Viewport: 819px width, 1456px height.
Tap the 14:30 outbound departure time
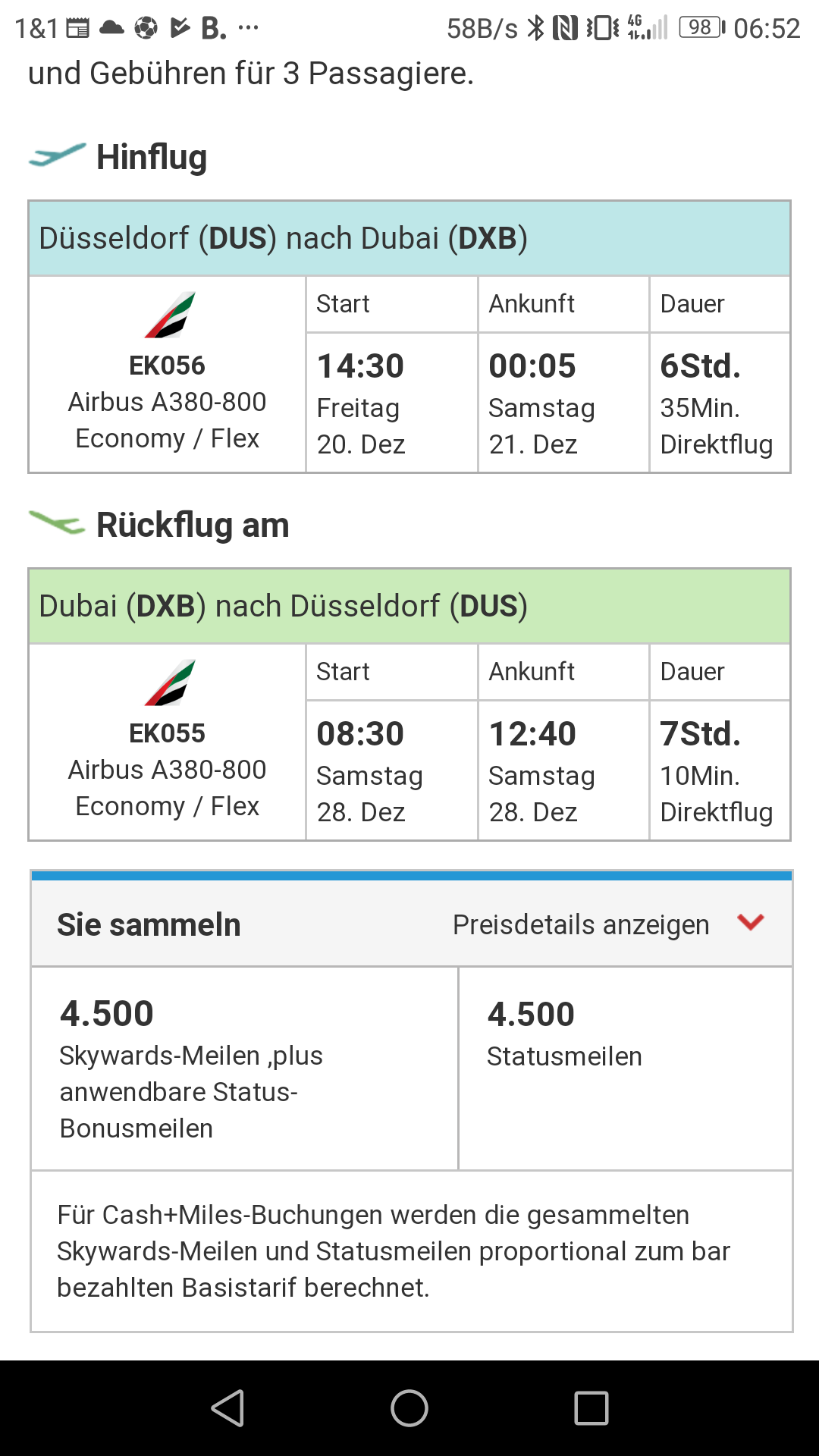360,366
